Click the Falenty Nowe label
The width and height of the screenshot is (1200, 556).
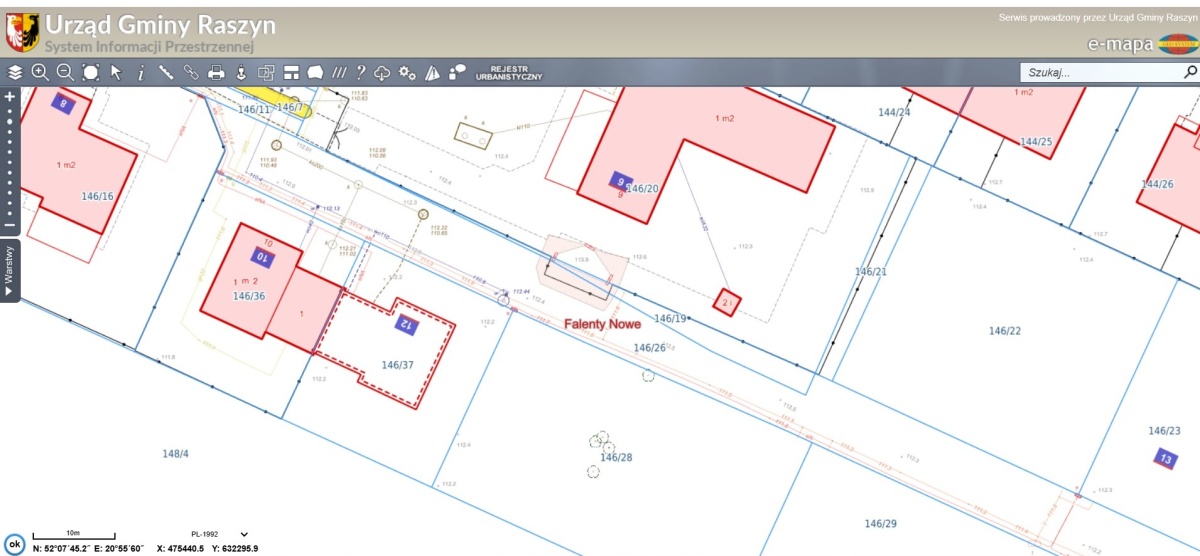[601, 324]
